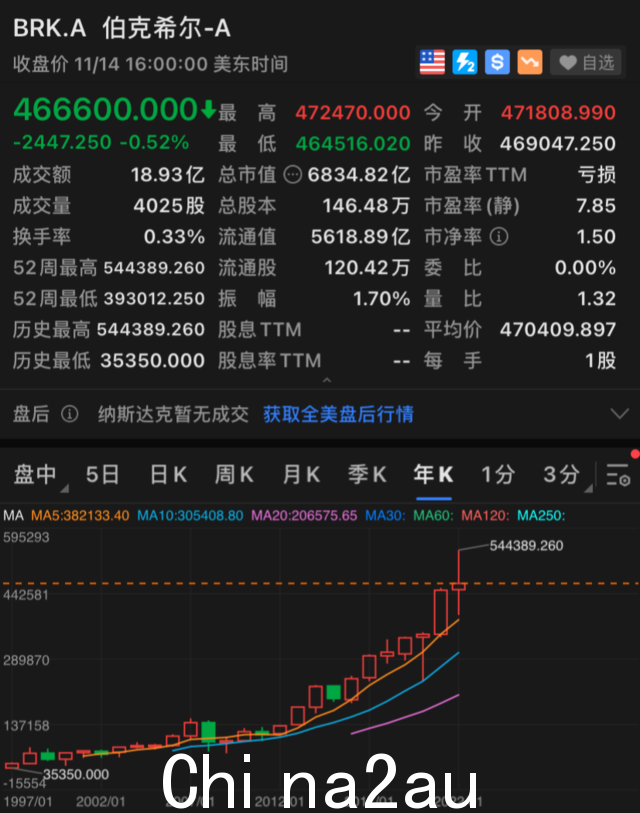Tap the 544389.260 peak label on chart
This screenshot has height=813, width=640.
(526, 545)
